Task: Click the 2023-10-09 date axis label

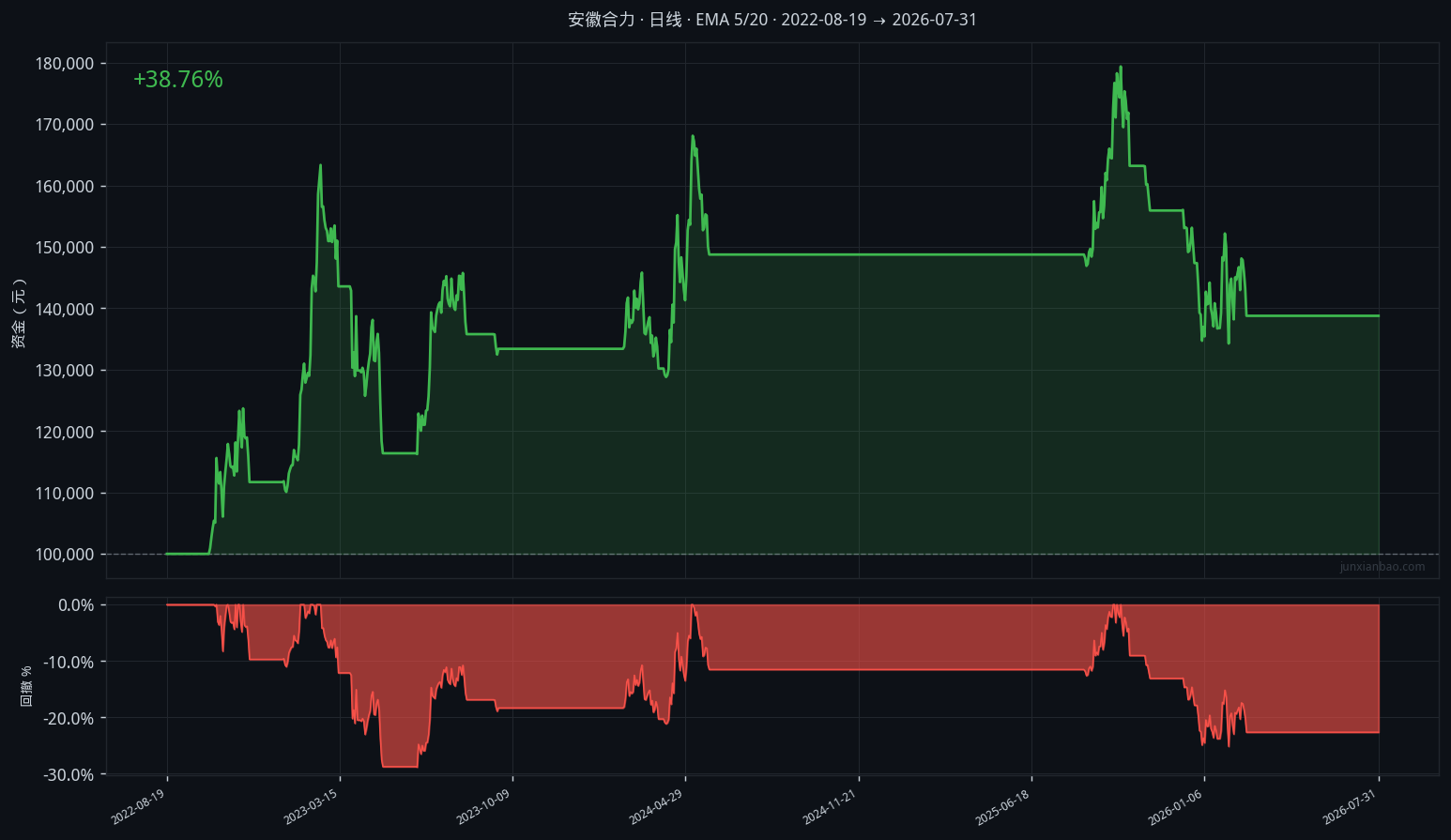Action: pos(483,807)
